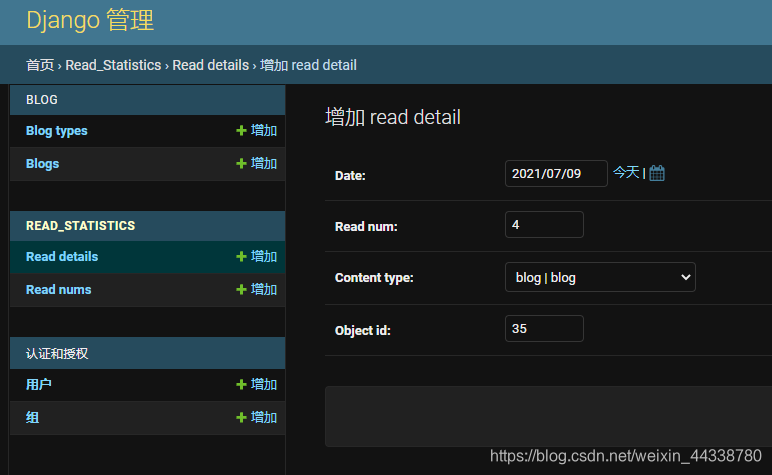Click the plus icon beside Blog types
The width and height of the screenshot is (772, 475).
point(241,130)
